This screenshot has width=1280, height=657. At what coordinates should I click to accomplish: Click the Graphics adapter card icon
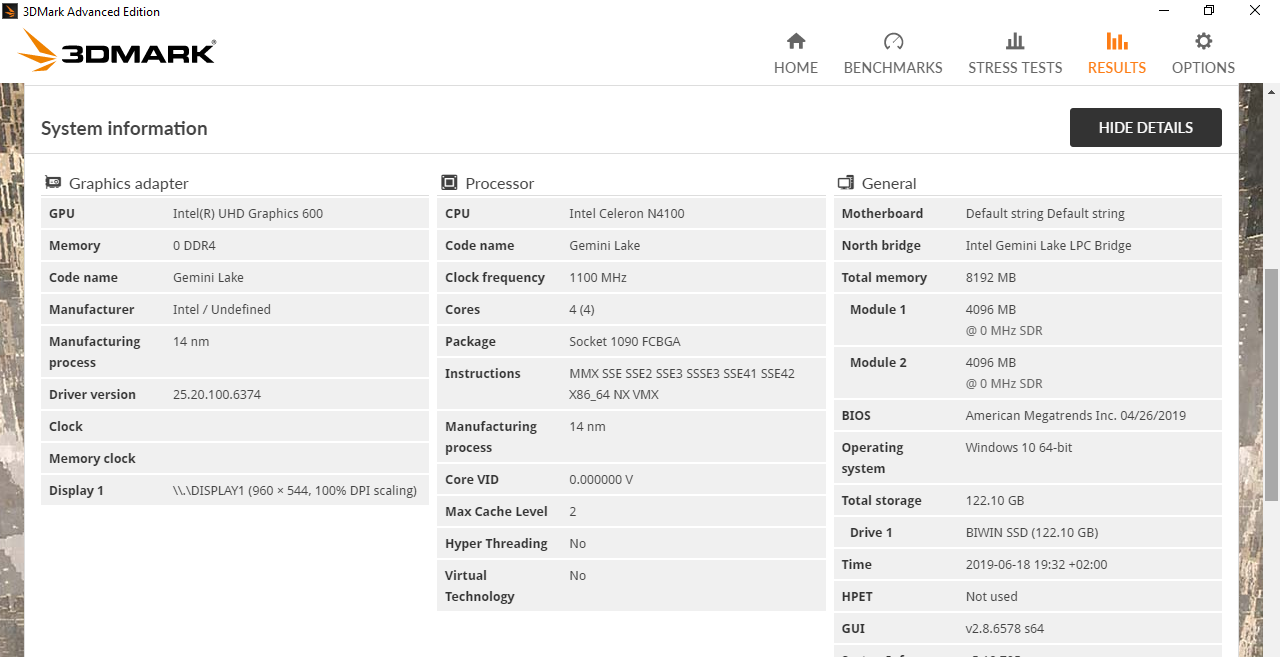tap(53, 182)
